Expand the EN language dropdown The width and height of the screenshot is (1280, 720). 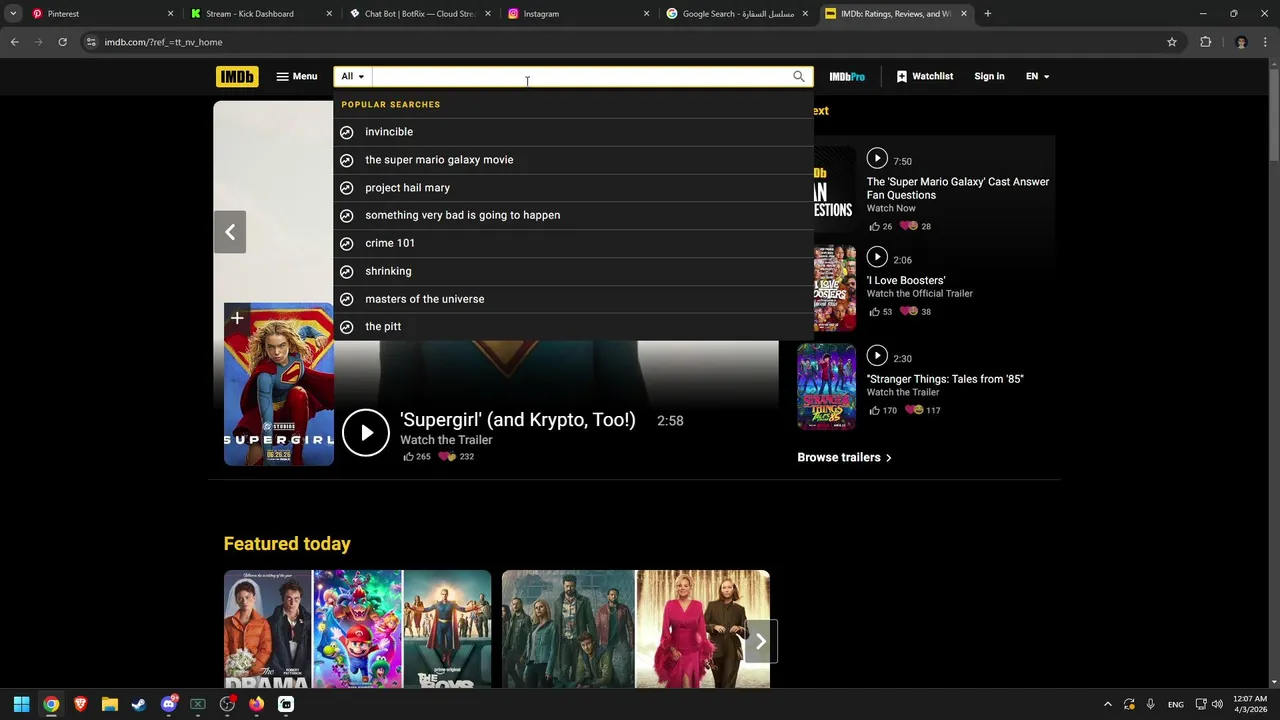(1037, 76)
